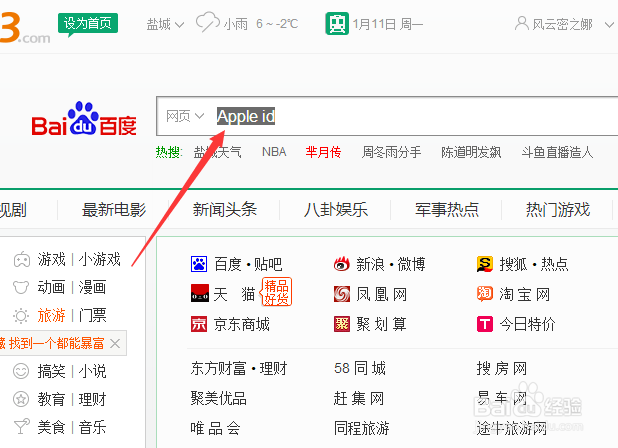This screenshot has height=448, width=618.
Task: Click the Sina Weibo eye icon
Action: [342, 264]
